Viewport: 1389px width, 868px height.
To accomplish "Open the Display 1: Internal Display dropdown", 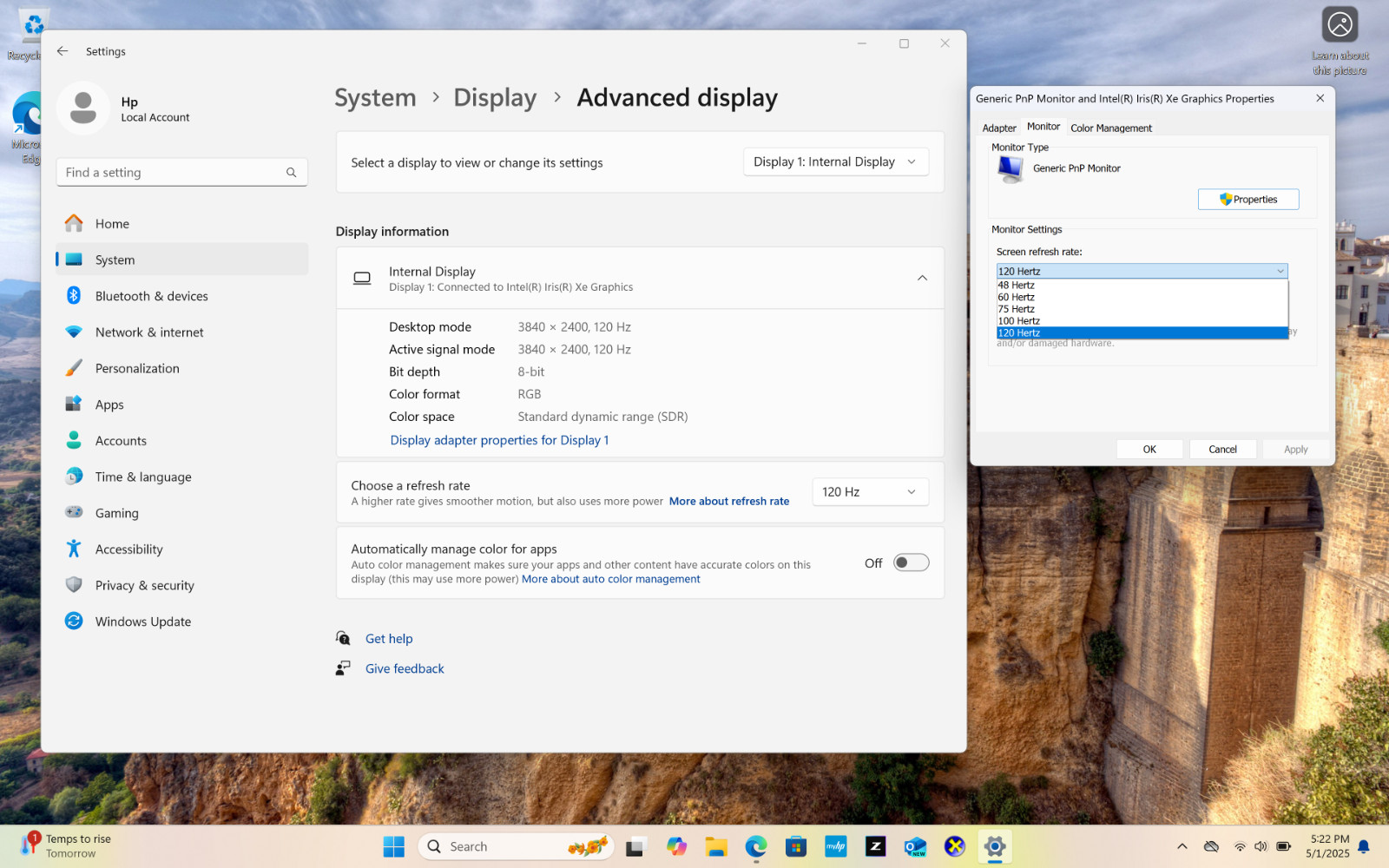I will (x=836, y=162).
